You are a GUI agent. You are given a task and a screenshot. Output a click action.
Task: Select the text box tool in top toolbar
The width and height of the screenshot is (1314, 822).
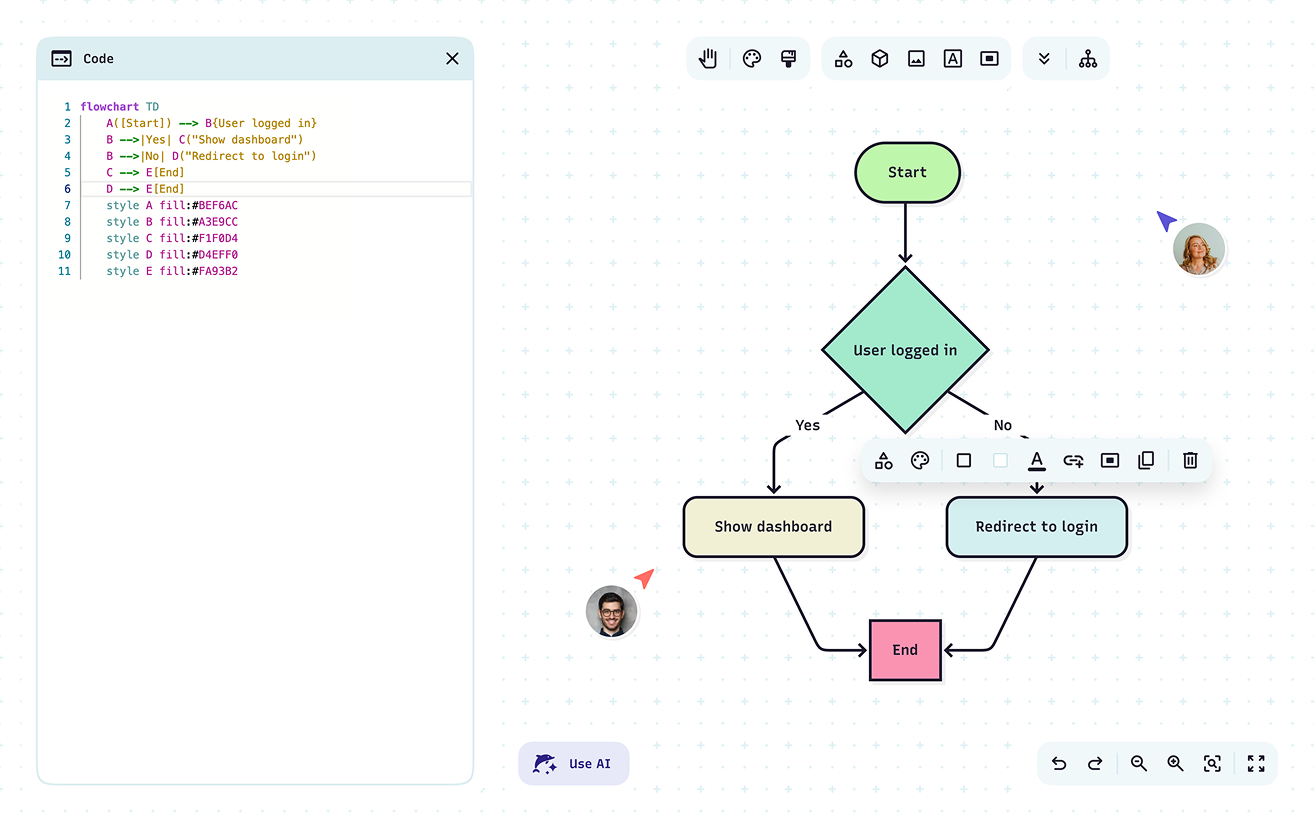953,59
